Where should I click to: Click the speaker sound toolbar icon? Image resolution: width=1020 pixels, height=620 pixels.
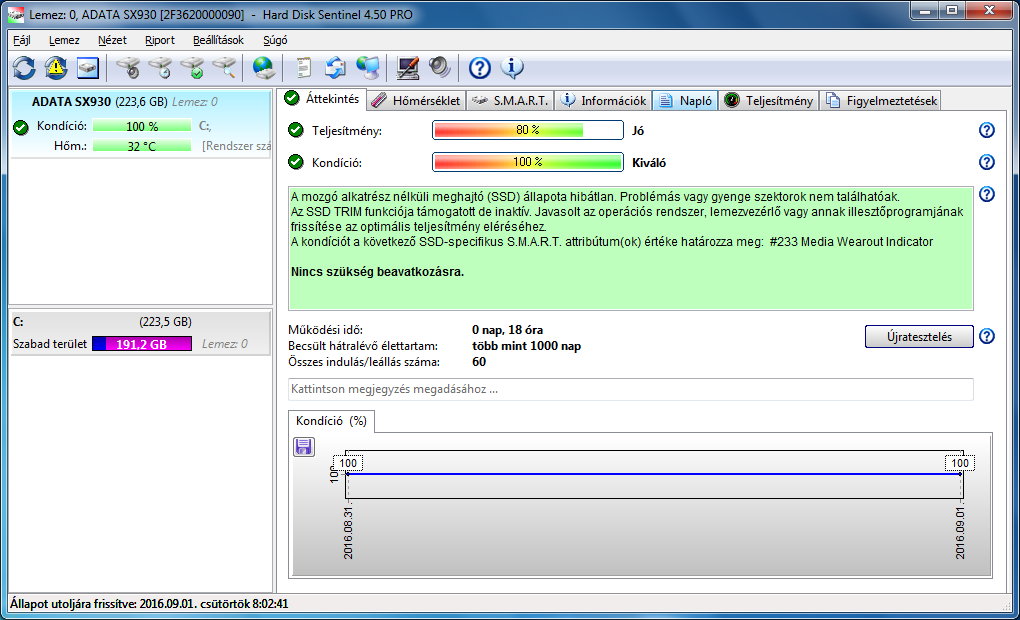[x=440, y=68]
